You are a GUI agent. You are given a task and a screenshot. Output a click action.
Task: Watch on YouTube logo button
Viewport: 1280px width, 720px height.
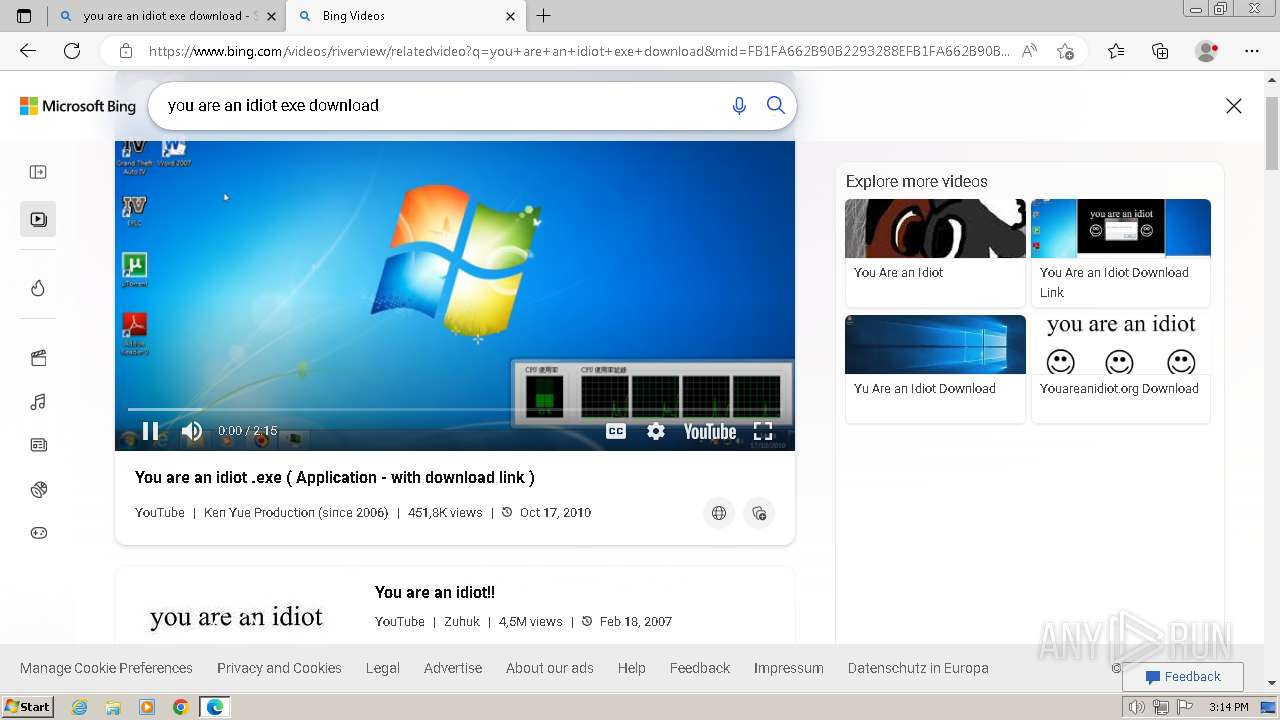710,431
